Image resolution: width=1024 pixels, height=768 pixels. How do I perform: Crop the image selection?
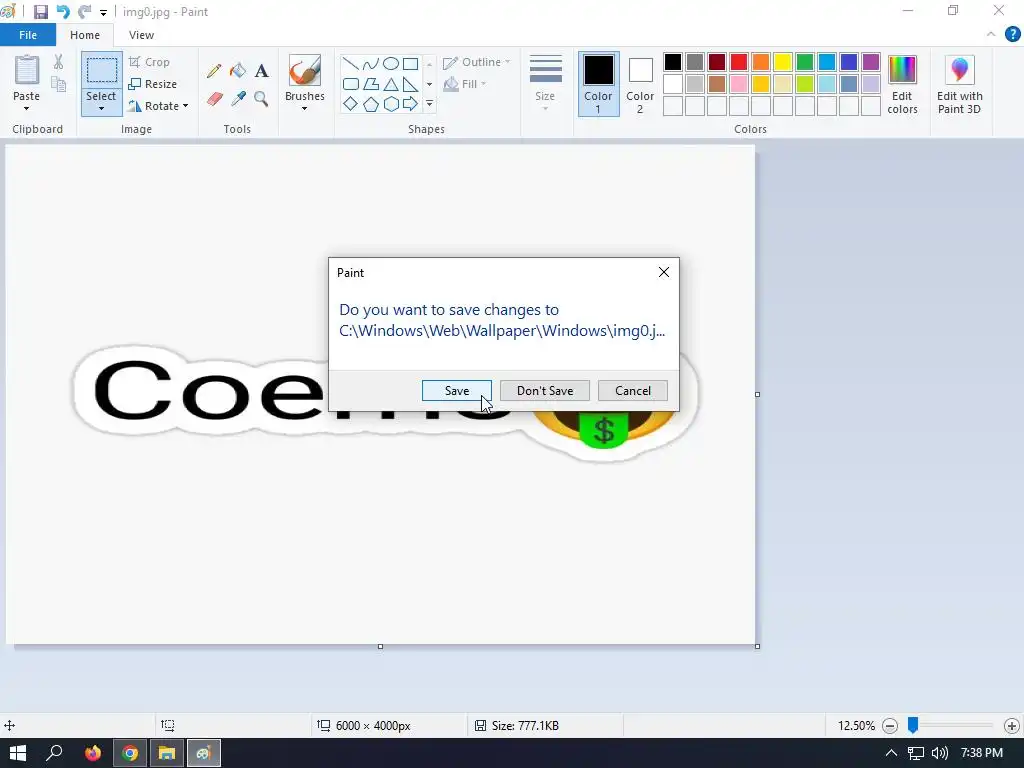click(x=150, y=62)
